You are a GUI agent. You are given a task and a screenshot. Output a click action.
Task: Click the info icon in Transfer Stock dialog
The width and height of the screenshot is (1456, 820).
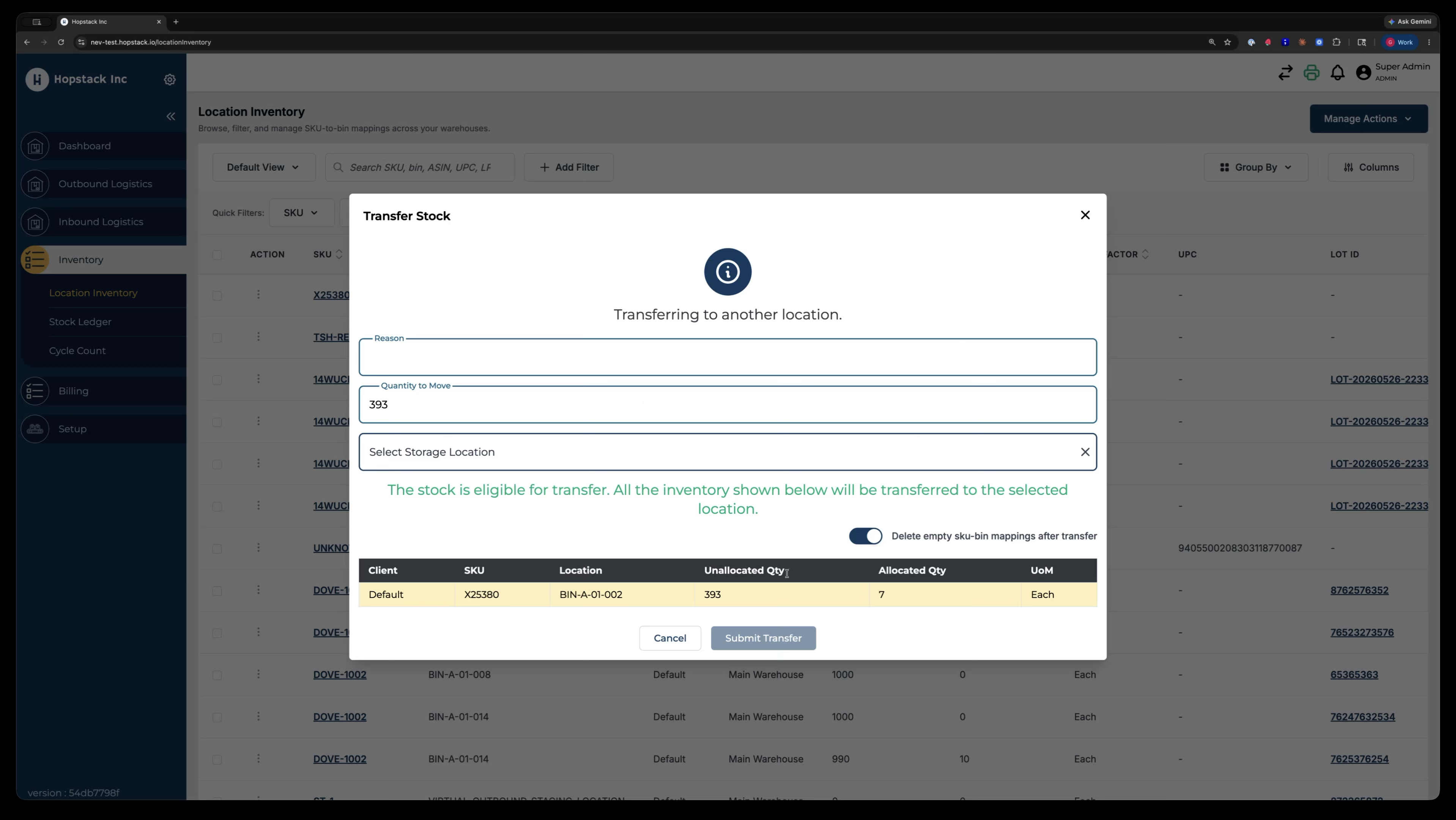[728, 272]
